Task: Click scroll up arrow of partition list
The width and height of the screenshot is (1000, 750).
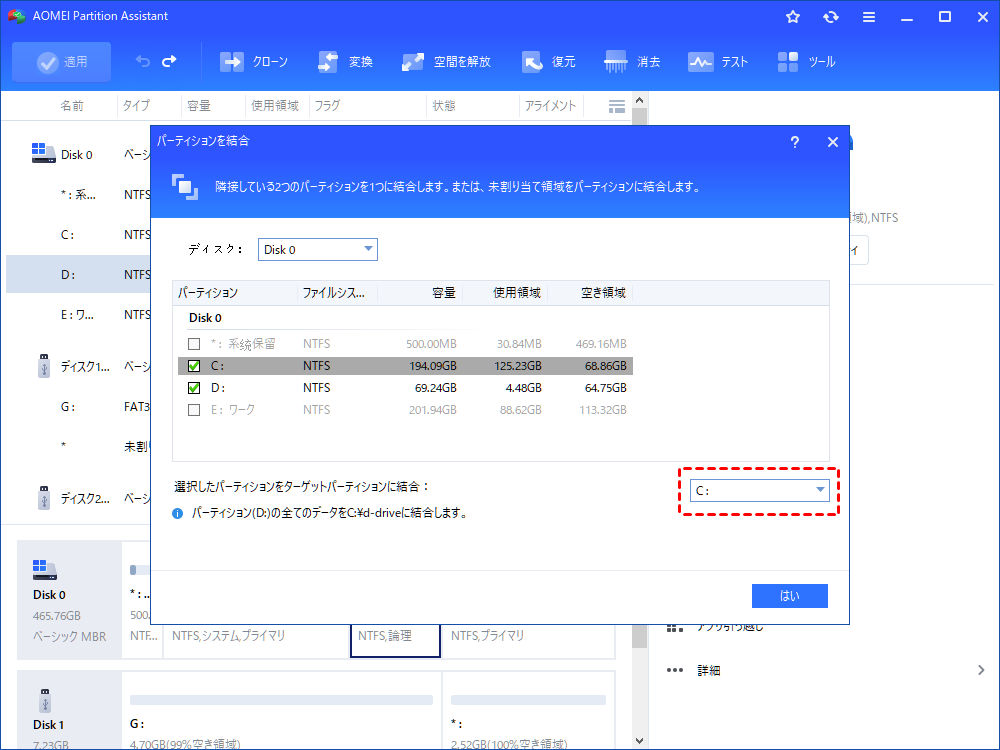Action: tap(640, 101)
